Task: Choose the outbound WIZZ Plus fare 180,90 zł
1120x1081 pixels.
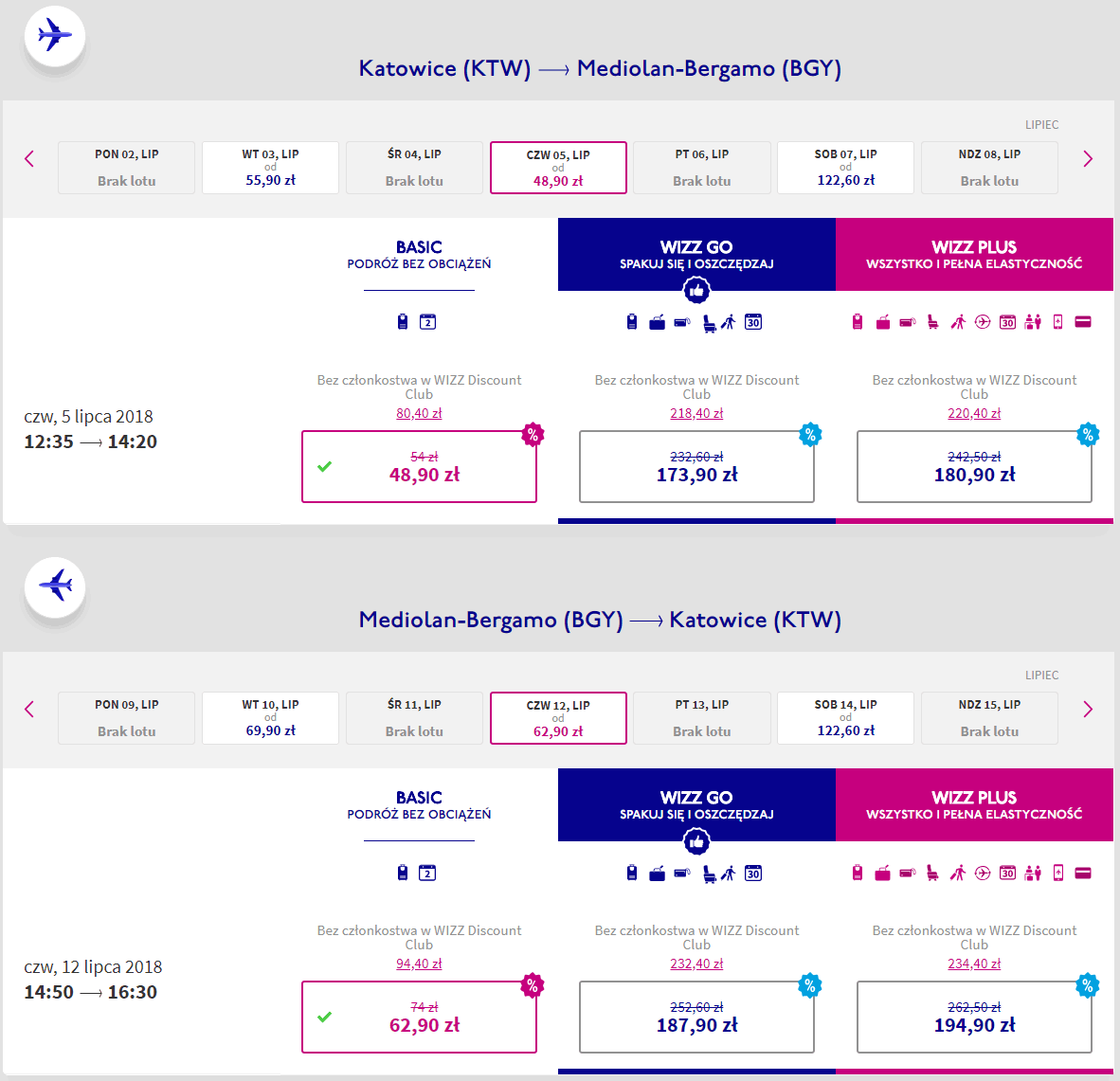Action: tap(974, 467)
